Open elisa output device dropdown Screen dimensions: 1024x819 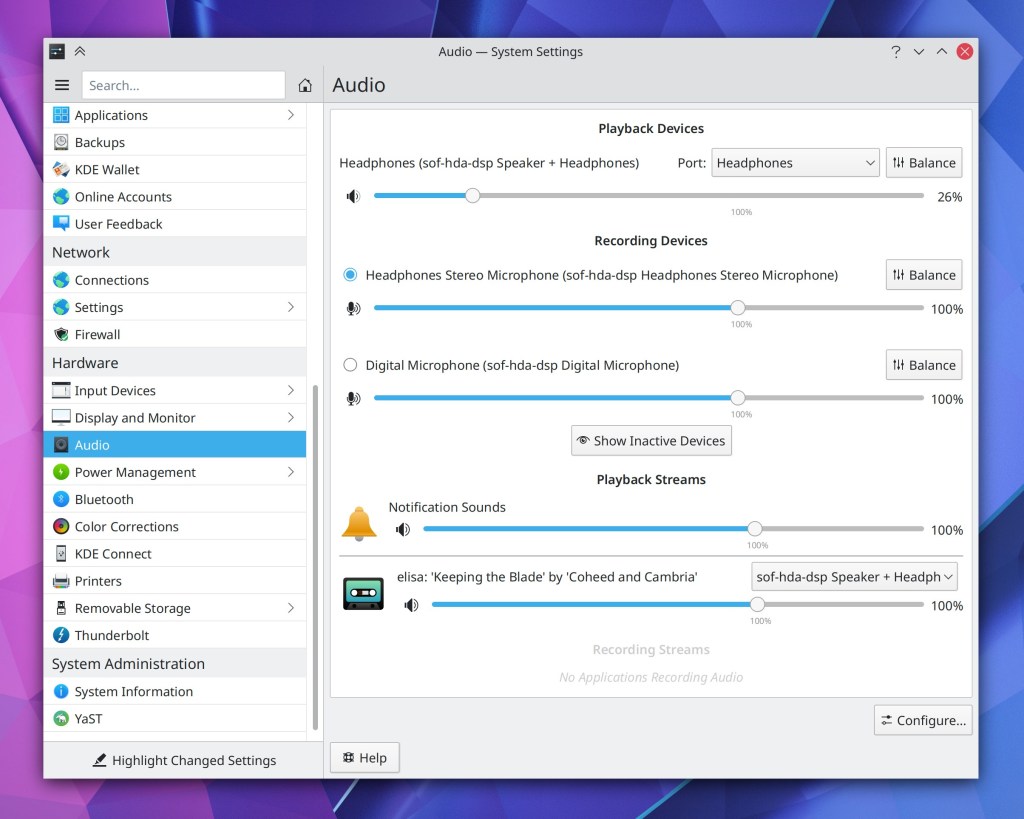[854, 577]
